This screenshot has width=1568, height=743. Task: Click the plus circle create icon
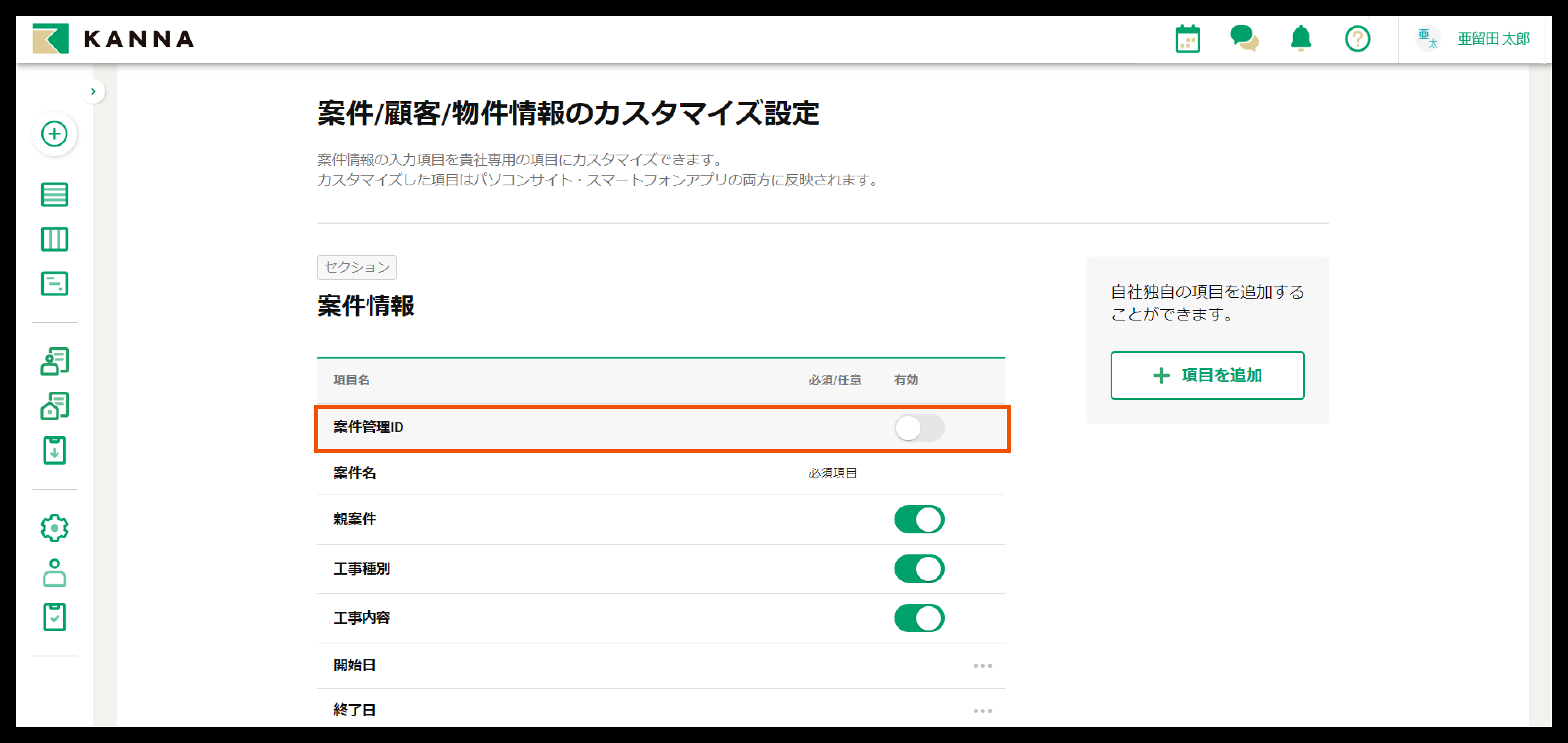tap(54, 134)
